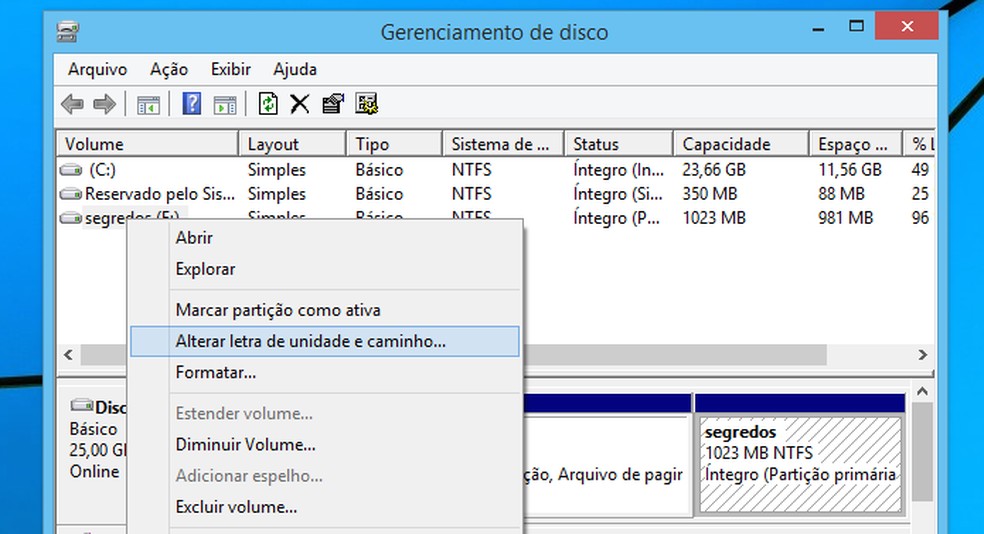The width and height of the screenshot is (984, 534).
Task: Select the Reservado pelo Sistema drive icon
Action: pos(71,194)
